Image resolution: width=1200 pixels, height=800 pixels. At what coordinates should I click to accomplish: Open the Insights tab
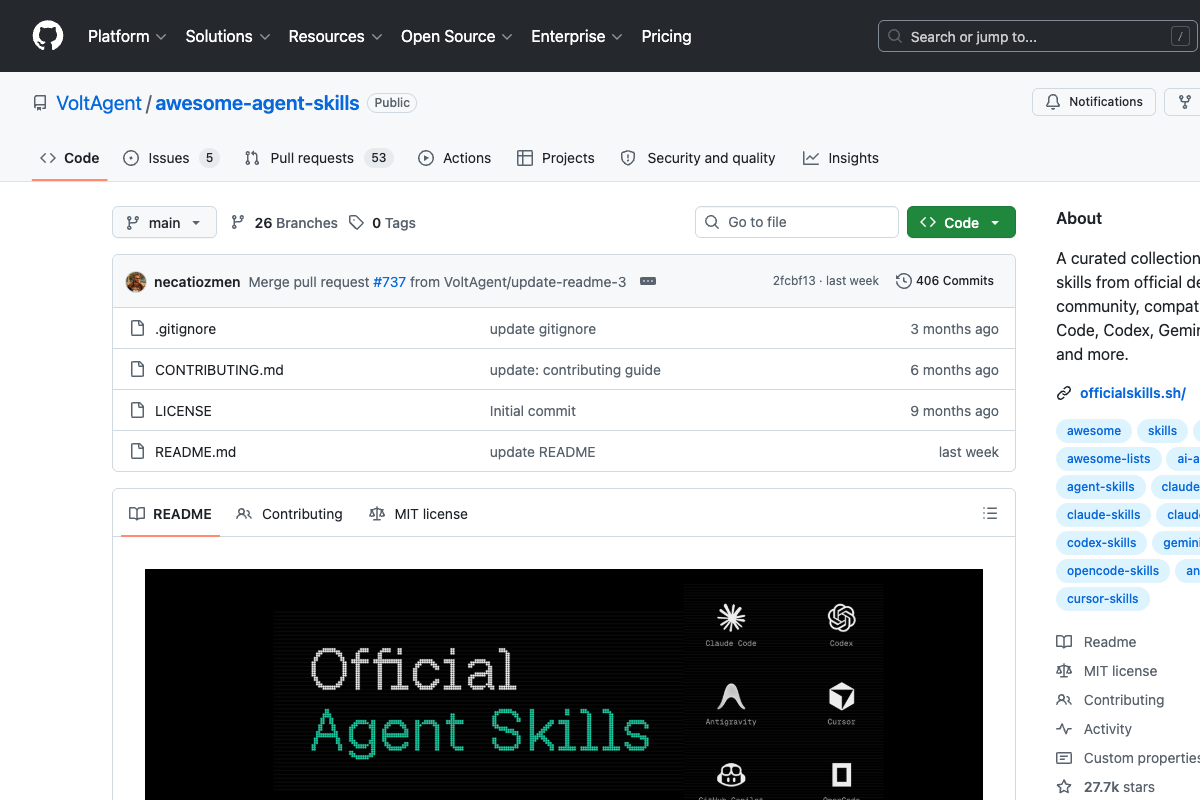(841, 158)
